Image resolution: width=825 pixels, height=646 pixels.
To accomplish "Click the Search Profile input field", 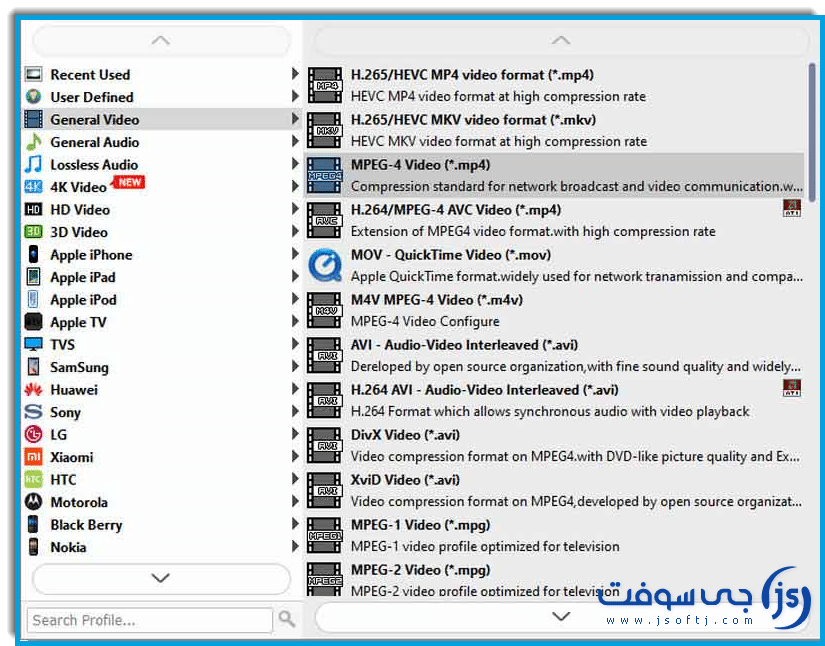I will coord(150,620).
